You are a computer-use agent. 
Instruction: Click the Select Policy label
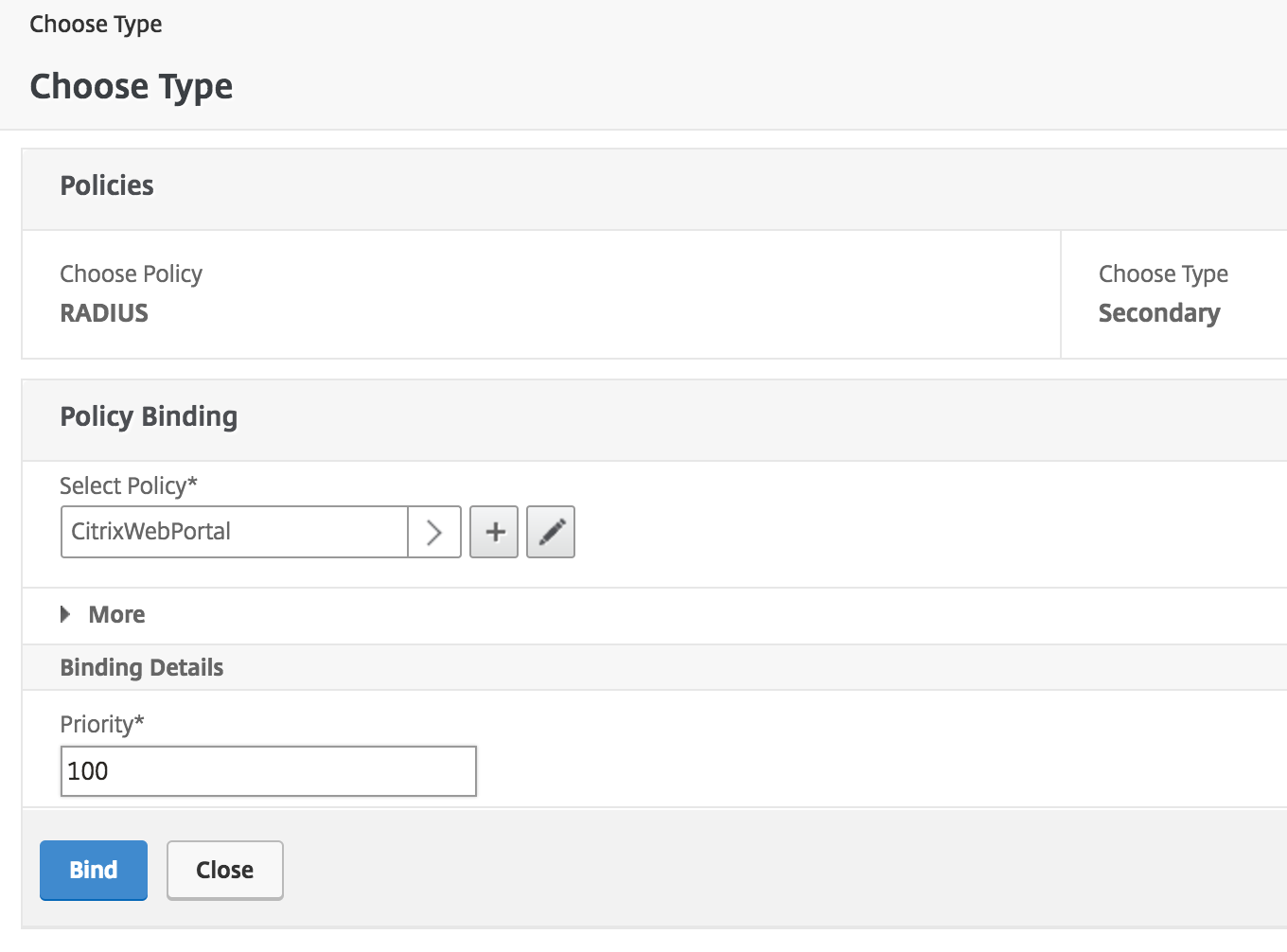(x=129, y=485)
